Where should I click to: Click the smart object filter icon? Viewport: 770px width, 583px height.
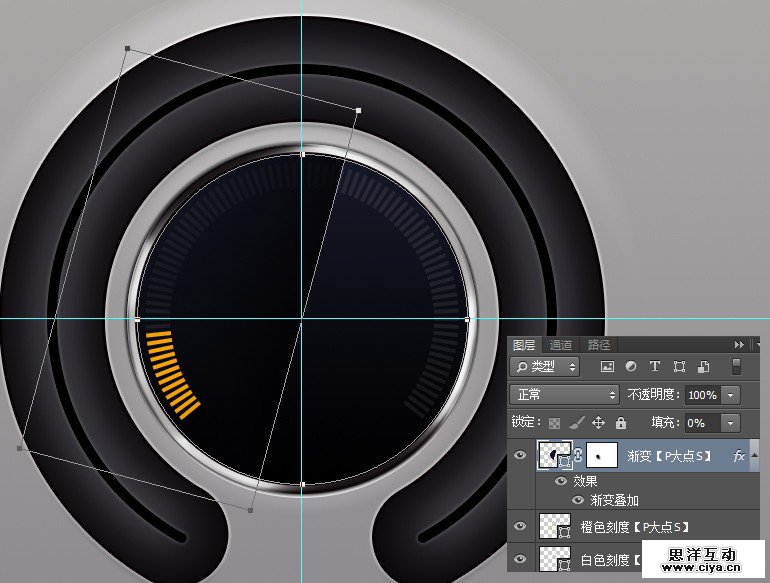[x=703, y=367]
